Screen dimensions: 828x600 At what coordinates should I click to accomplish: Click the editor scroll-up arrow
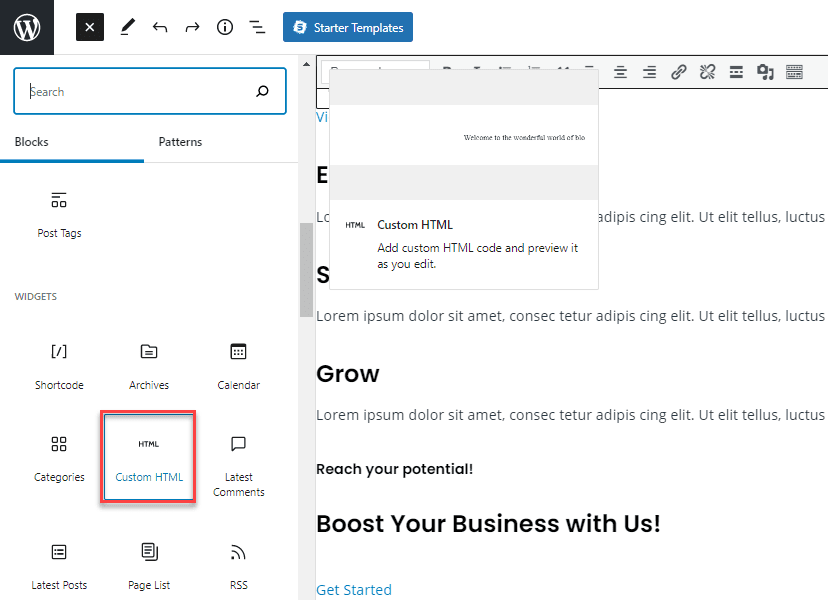(307, 64)
